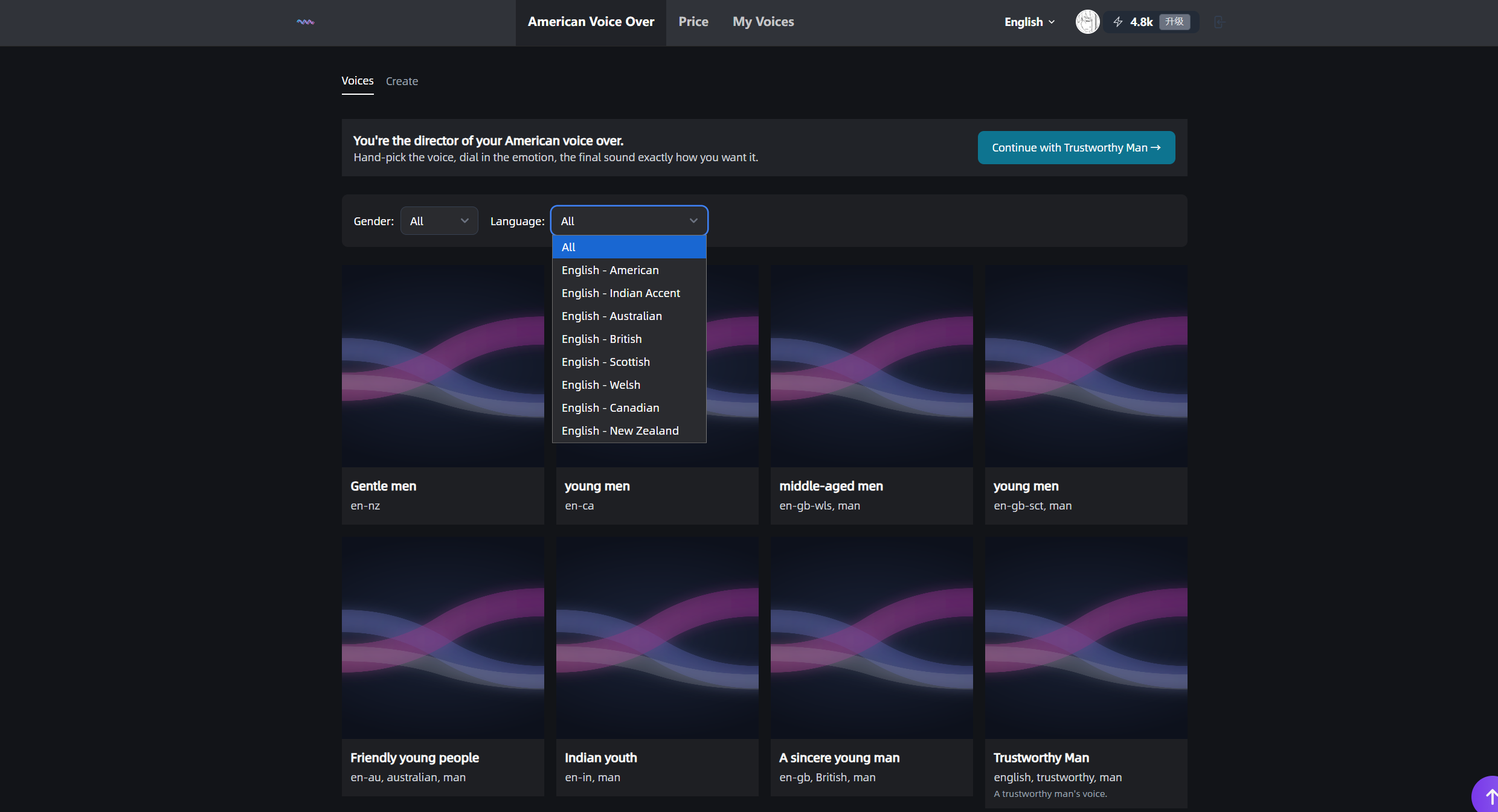Click the lightning bolt credits icon
Image resolution: width=1498 pixels, height=812 pixels.
click(1118, 22)
